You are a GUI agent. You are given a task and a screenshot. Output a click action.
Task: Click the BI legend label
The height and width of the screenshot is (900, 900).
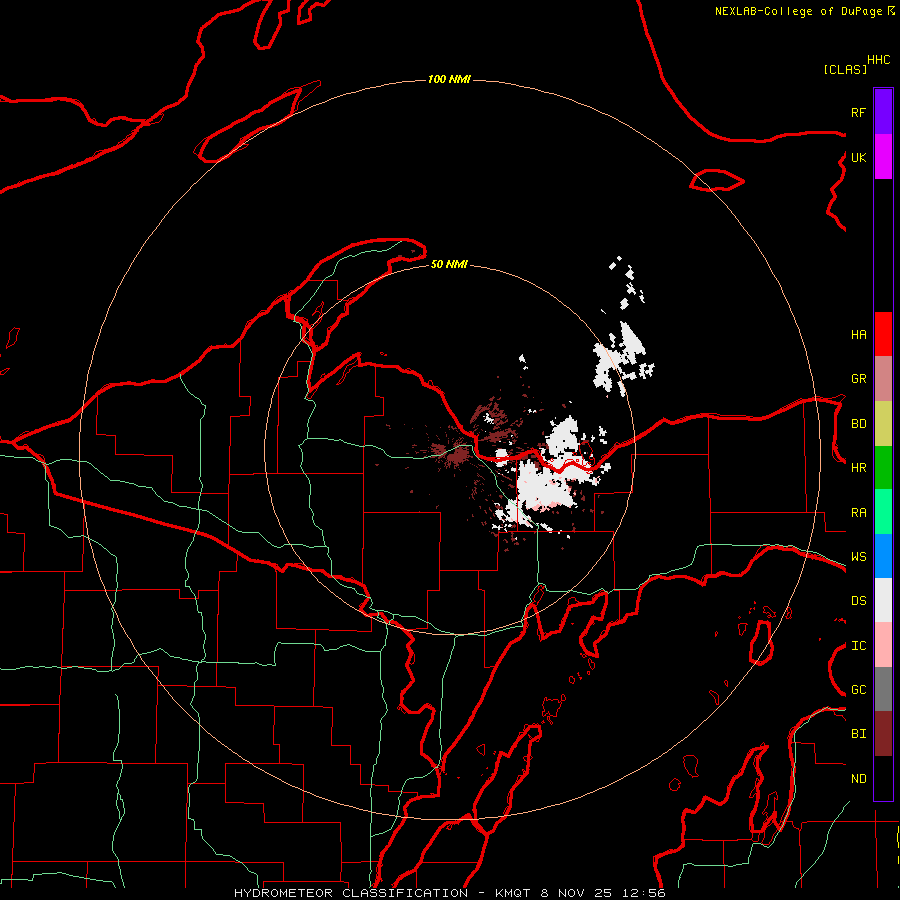click(858, 734)
